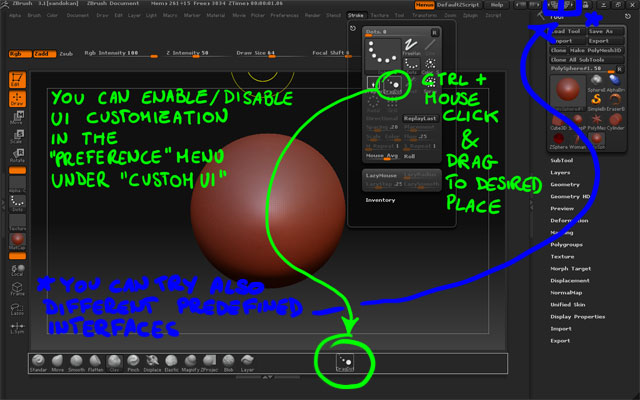Select Sphere3D tool thumbnail

point(596,83)
